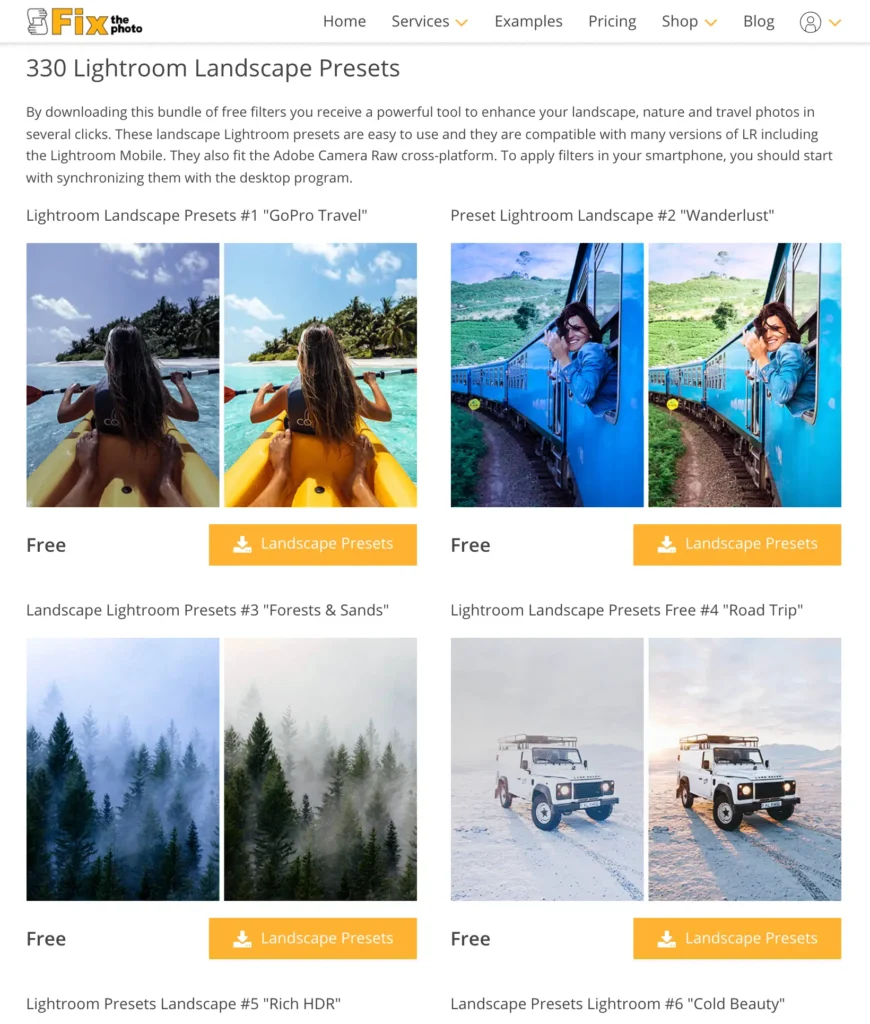Screen dimensions: 870x1024
Task: Click download icon on Wanderlust button
Action: click(x=667, y=544)
